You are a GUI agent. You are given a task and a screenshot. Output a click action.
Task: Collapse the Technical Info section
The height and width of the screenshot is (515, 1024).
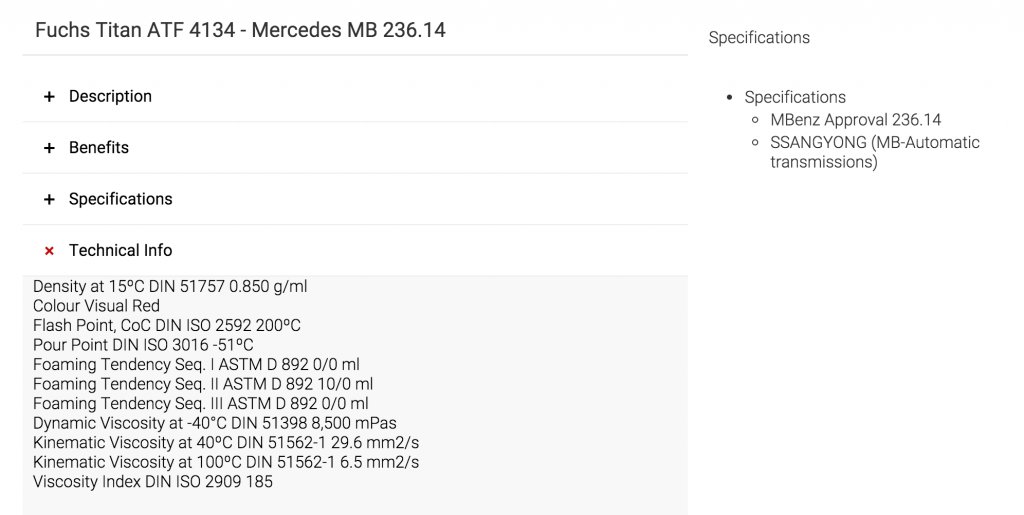pos(120,251)
